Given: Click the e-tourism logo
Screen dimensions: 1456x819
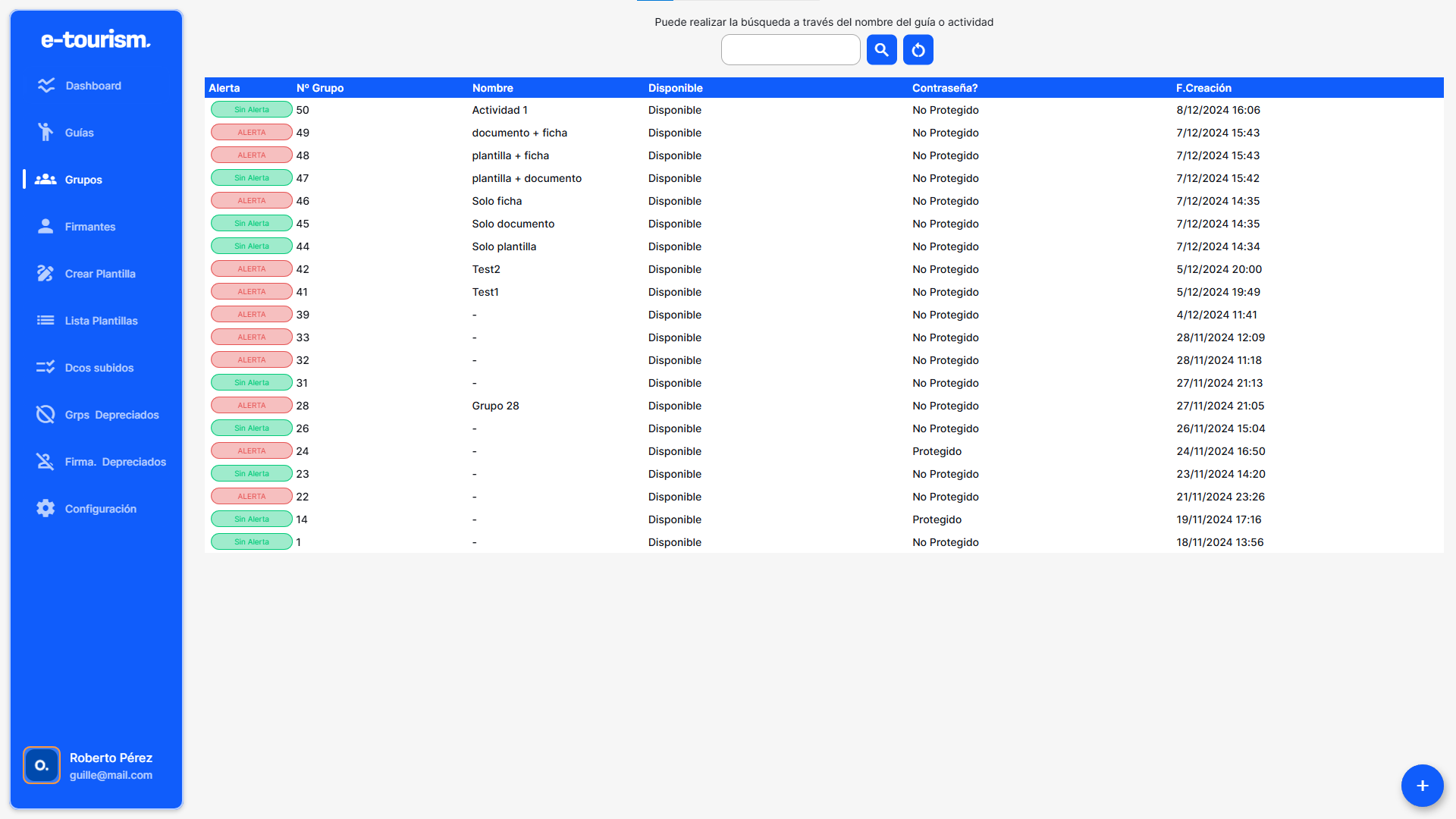Looking at the screenshot, I should tap(96, 39).
